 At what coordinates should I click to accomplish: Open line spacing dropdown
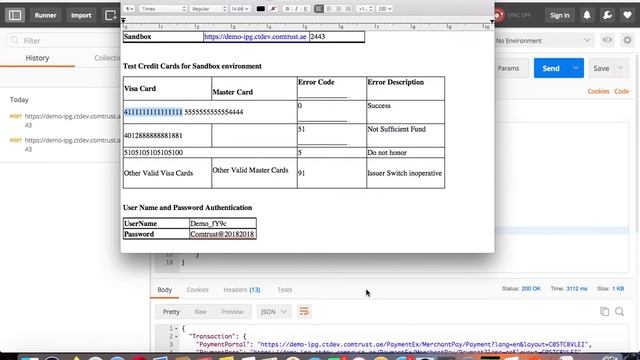(x=365, y=9)
